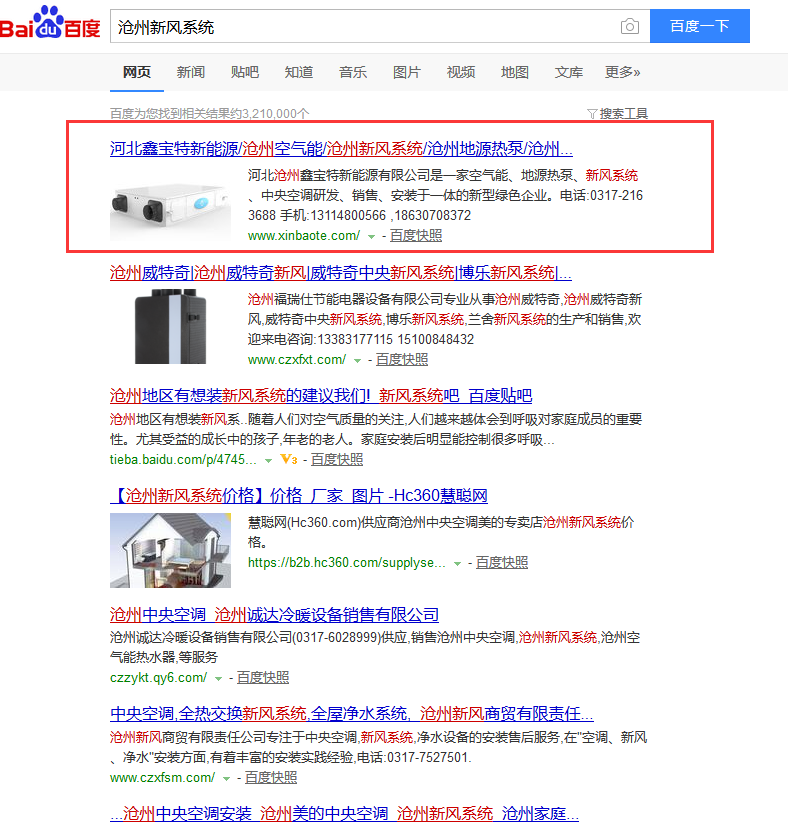Visit czzykt.qy6.com URL link

coord(158,678)
